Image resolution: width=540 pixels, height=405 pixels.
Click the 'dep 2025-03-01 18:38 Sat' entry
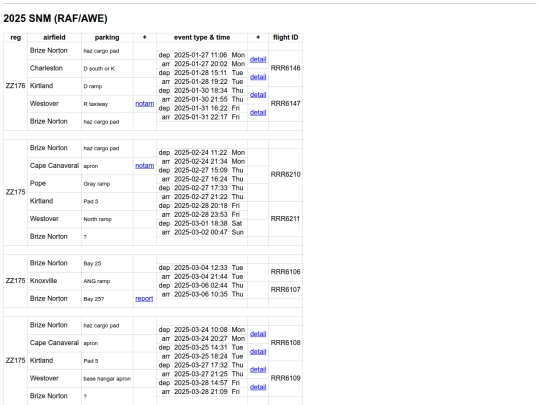(202, 223)
